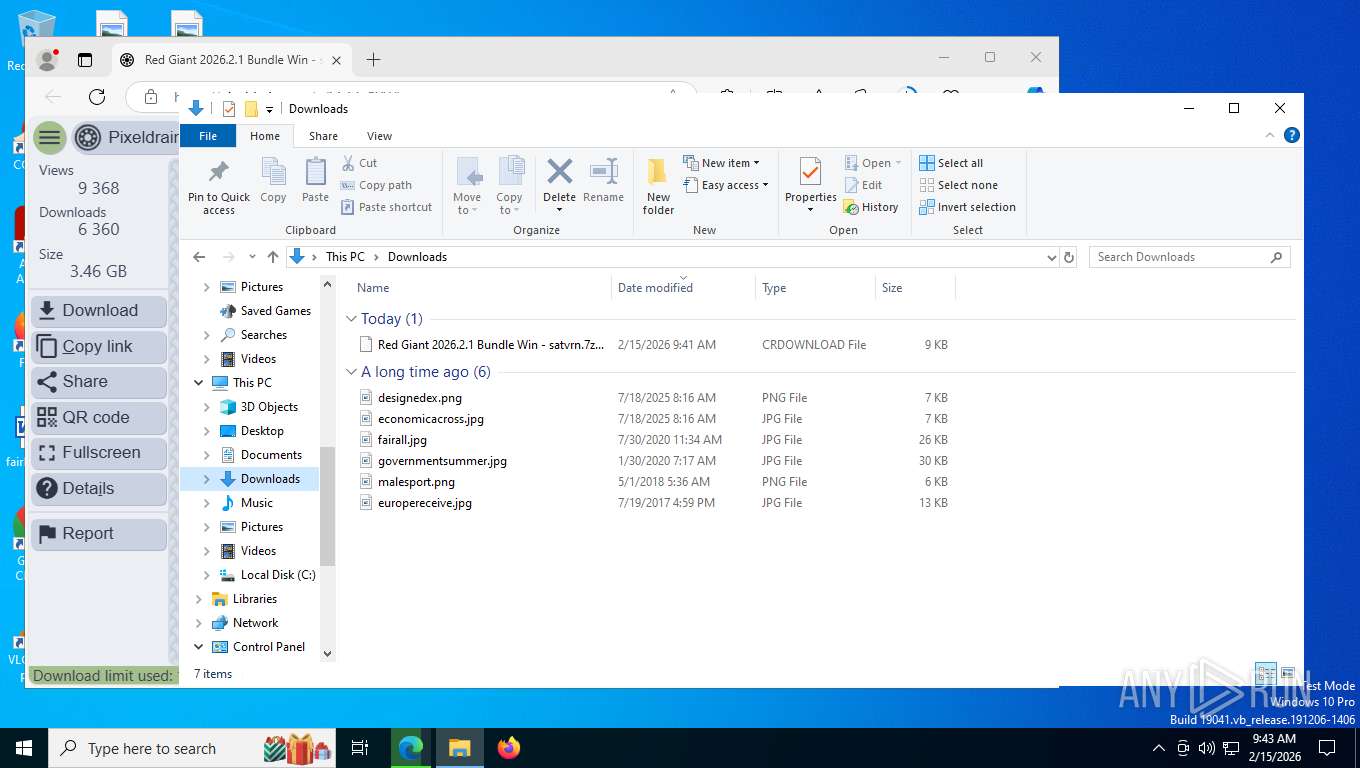This screenshot has width=1360, height=768.
Task: Minimize the ribbon with chevron
Action: click(1271, 135)
